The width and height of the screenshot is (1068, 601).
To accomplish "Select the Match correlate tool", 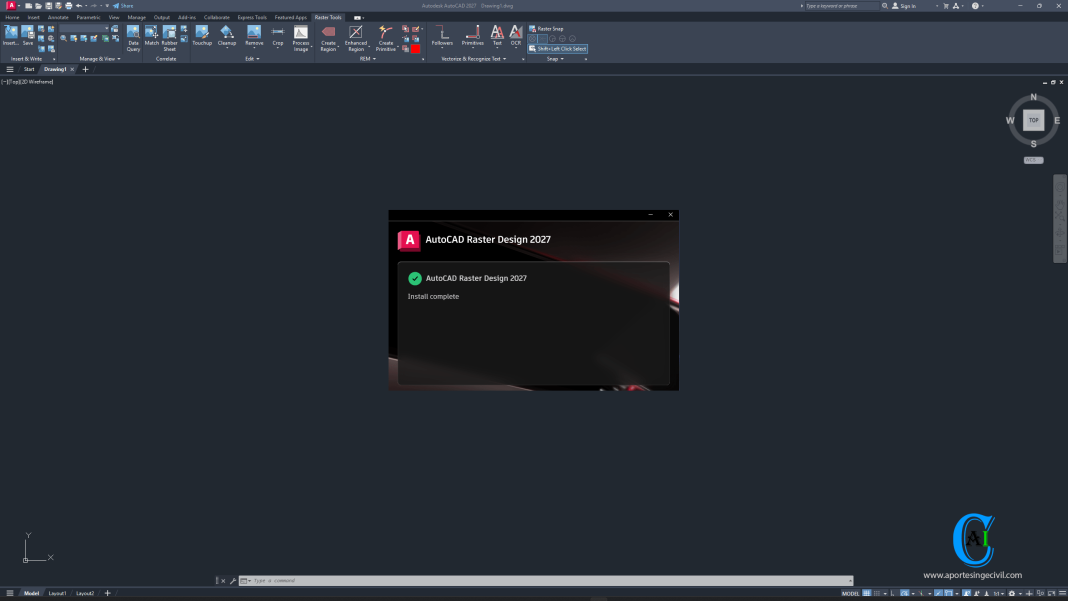I will coord(151,35).
